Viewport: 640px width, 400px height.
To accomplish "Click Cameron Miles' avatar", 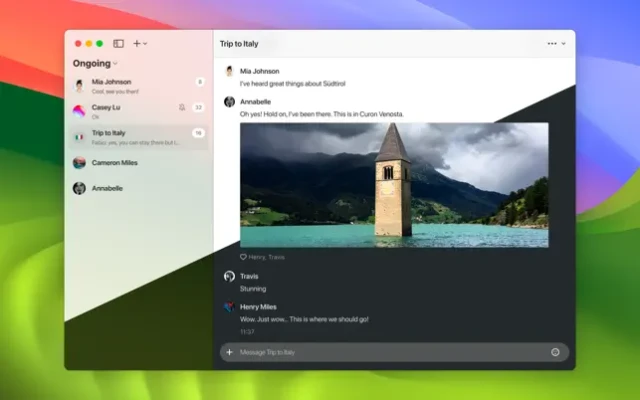I will (x=79, y=162).
